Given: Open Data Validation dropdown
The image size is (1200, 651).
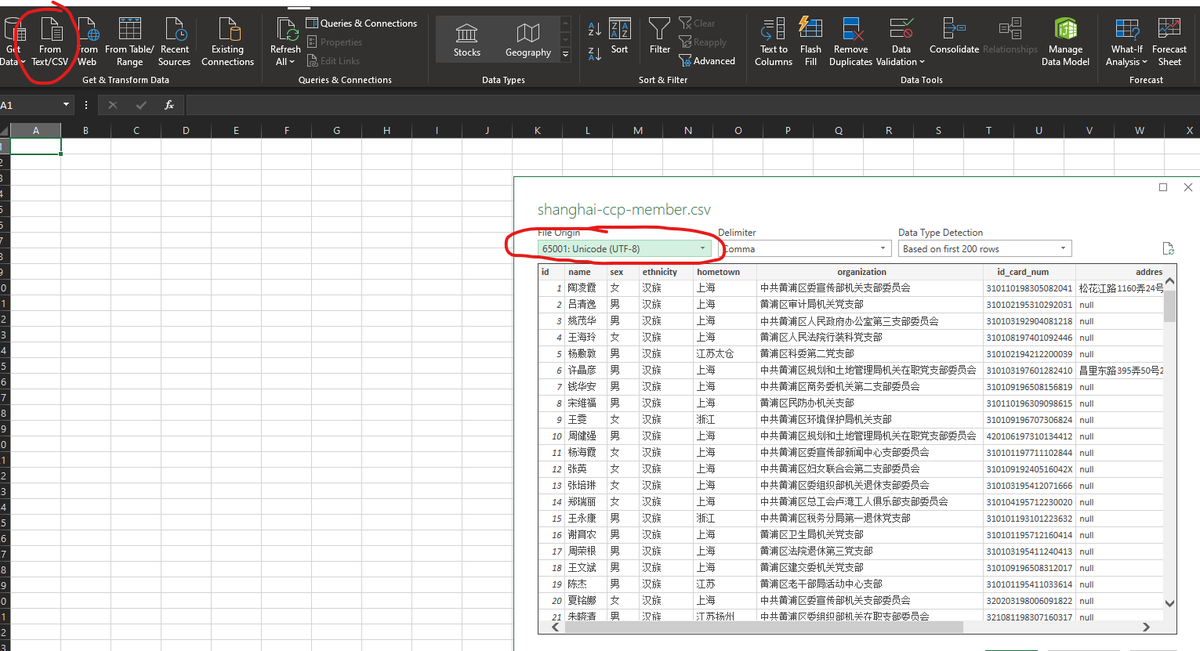Looking at the screenshot, I should pyautogui.click(x=902, y=42).
